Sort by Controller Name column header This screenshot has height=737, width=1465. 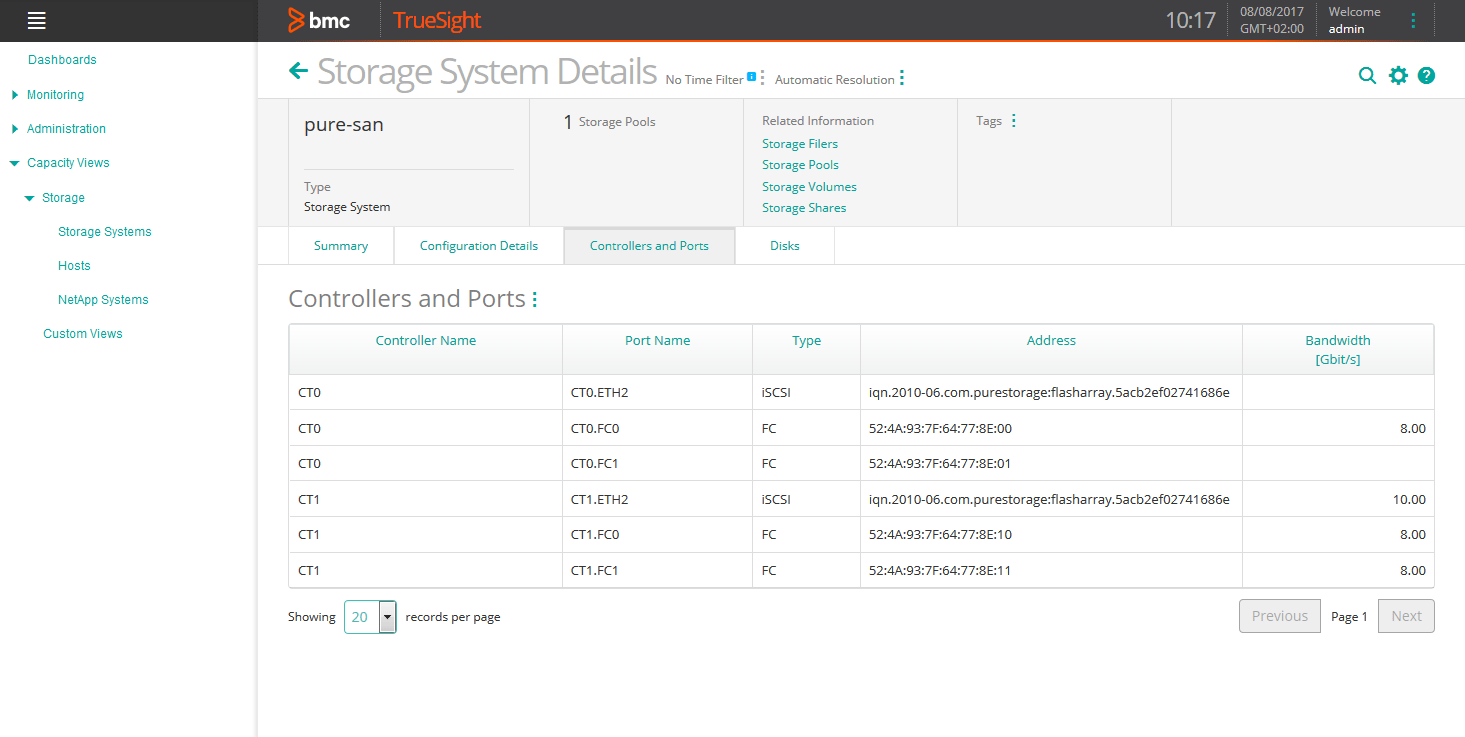click(426, 341)
